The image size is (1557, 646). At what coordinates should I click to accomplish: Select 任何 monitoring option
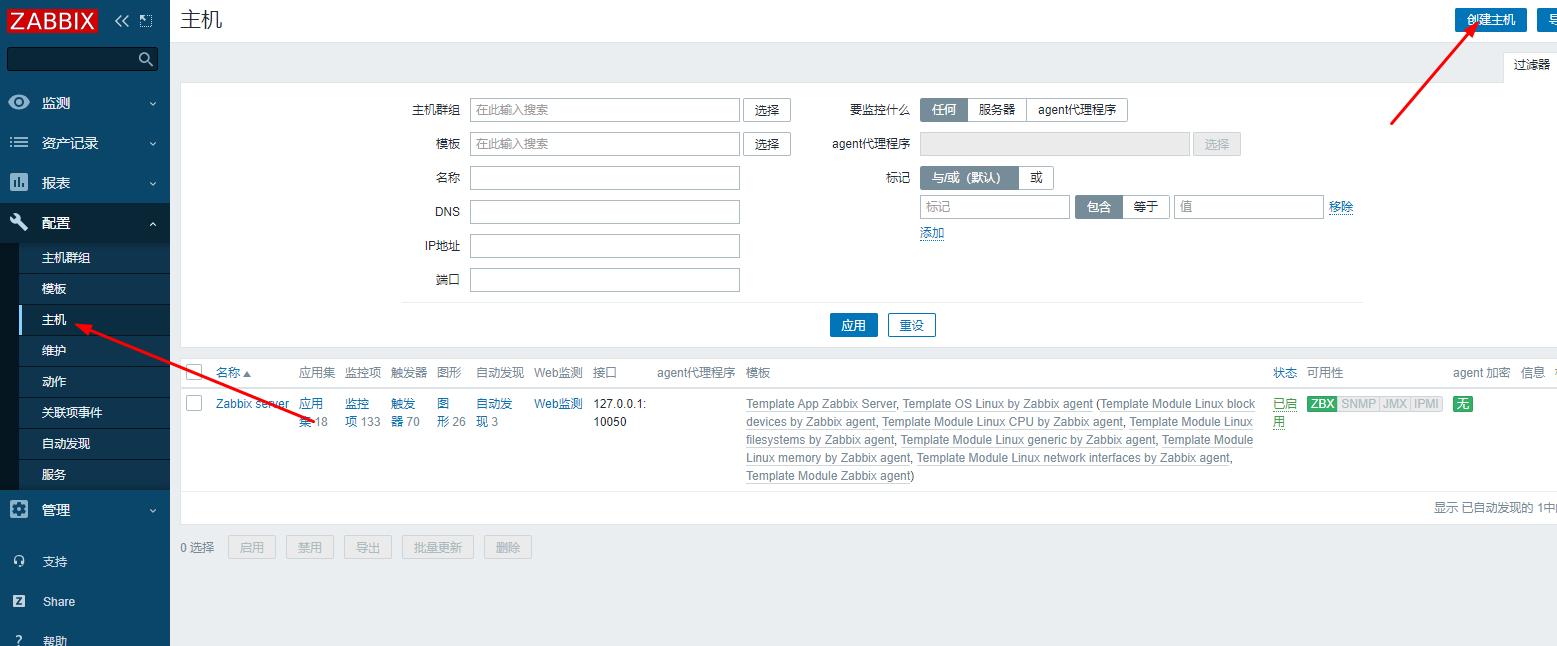pos(944,110)
